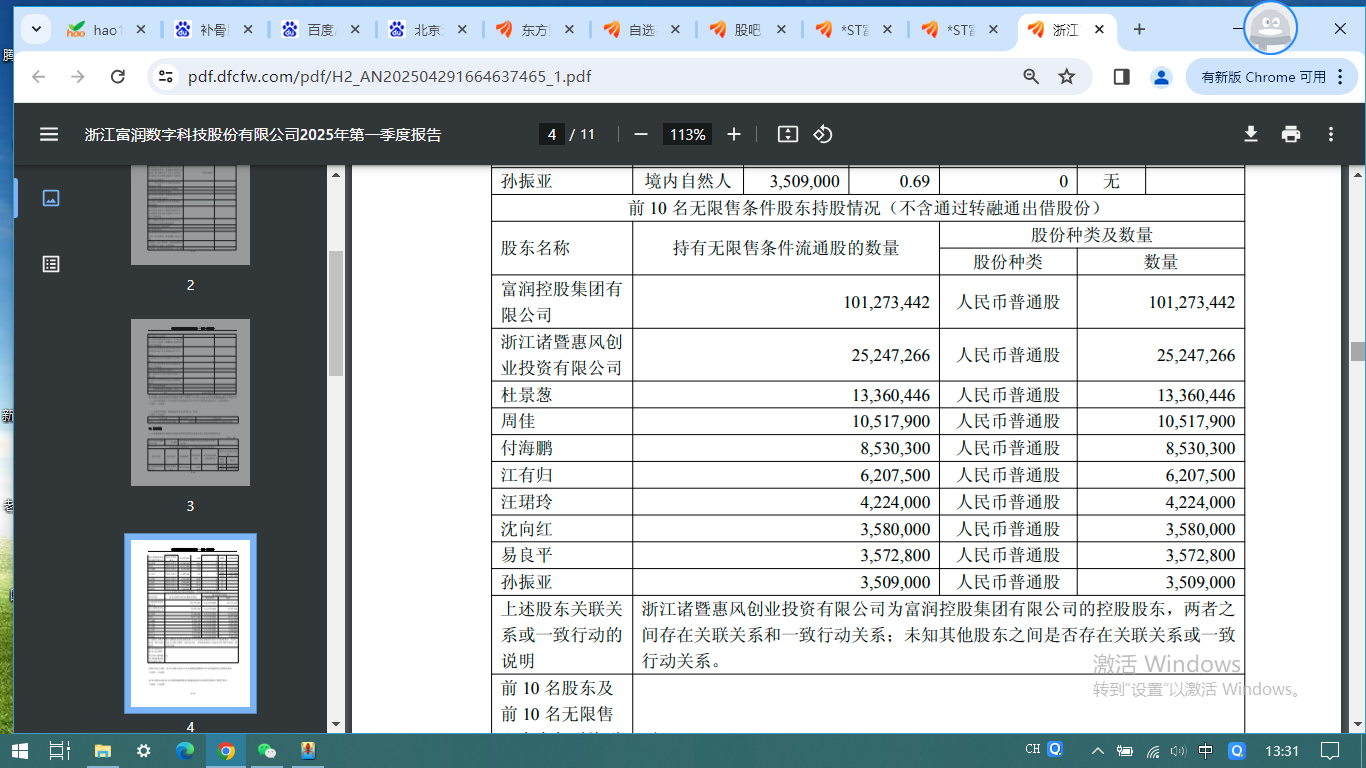Open the Windows Start menu
This screenshot has height=768, width=1366.
coord(22,750)
